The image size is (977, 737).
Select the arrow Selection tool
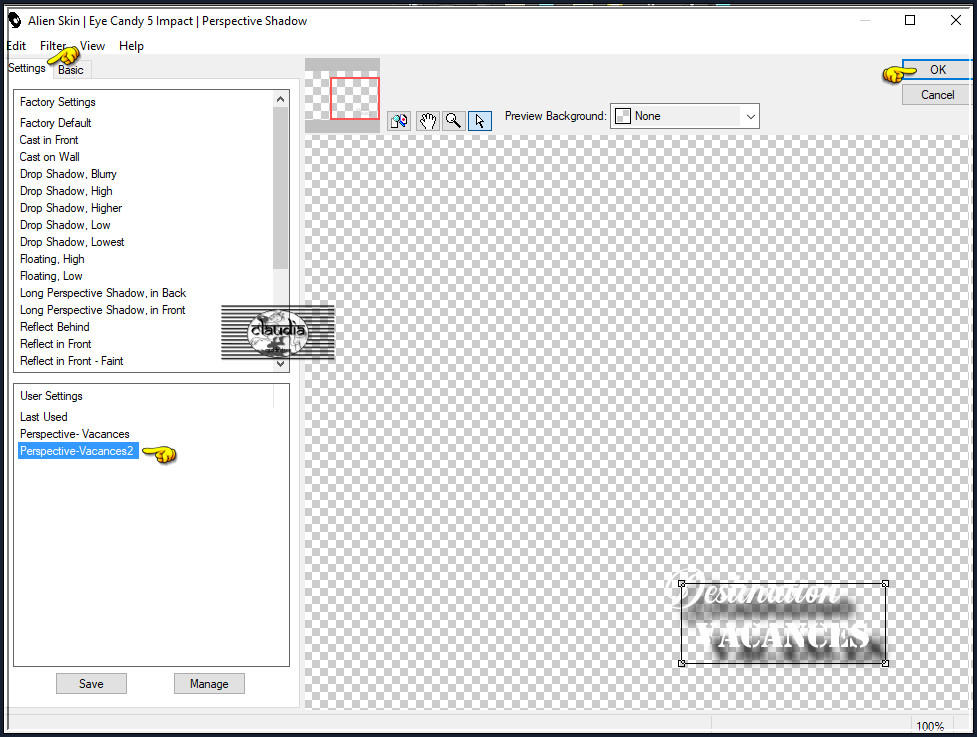pyautogui.click(x=479, y=120)
